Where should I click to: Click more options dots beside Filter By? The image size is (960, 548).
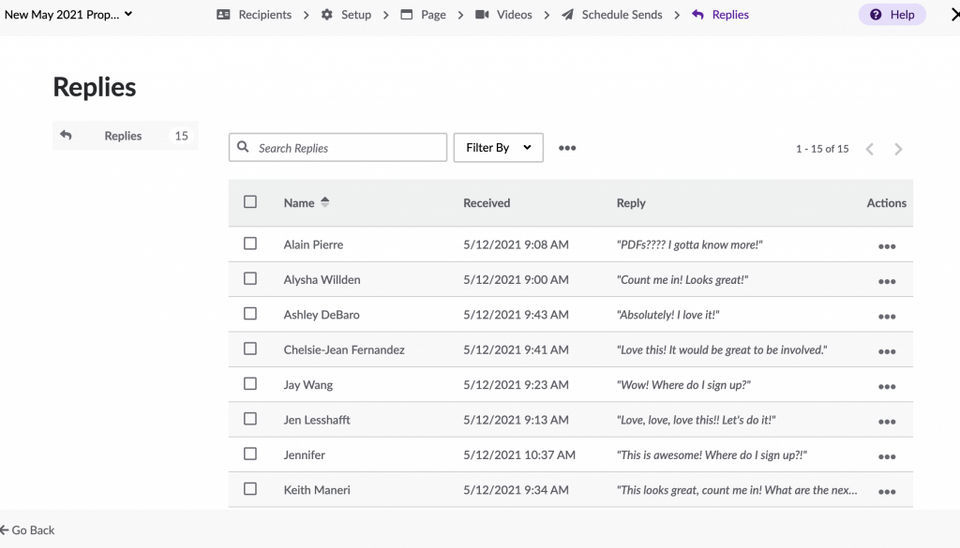[567, 148]
